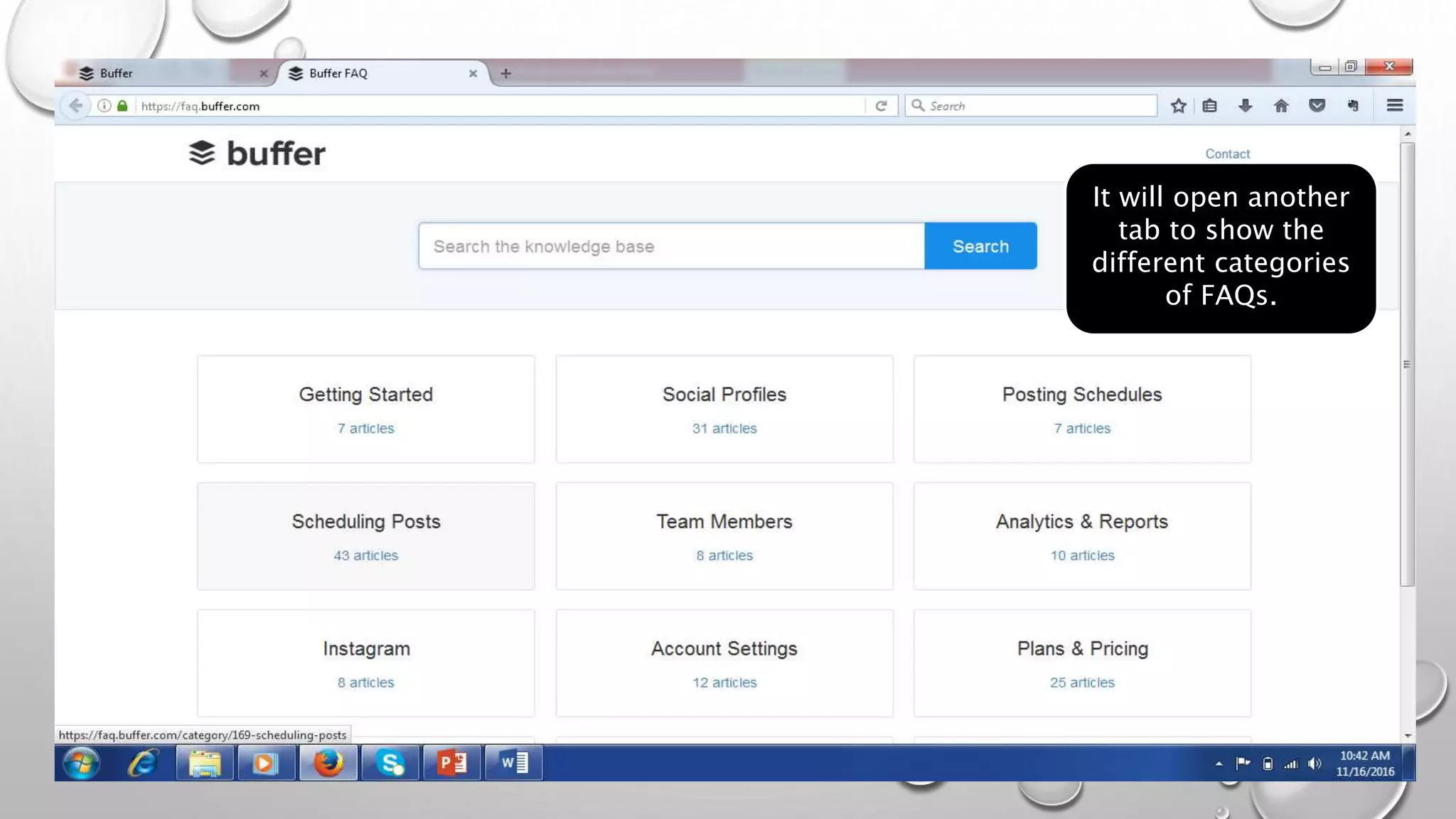Reload the page with the refresh icon
Viewport: 1456px width, 819px height.
[882, 106]
